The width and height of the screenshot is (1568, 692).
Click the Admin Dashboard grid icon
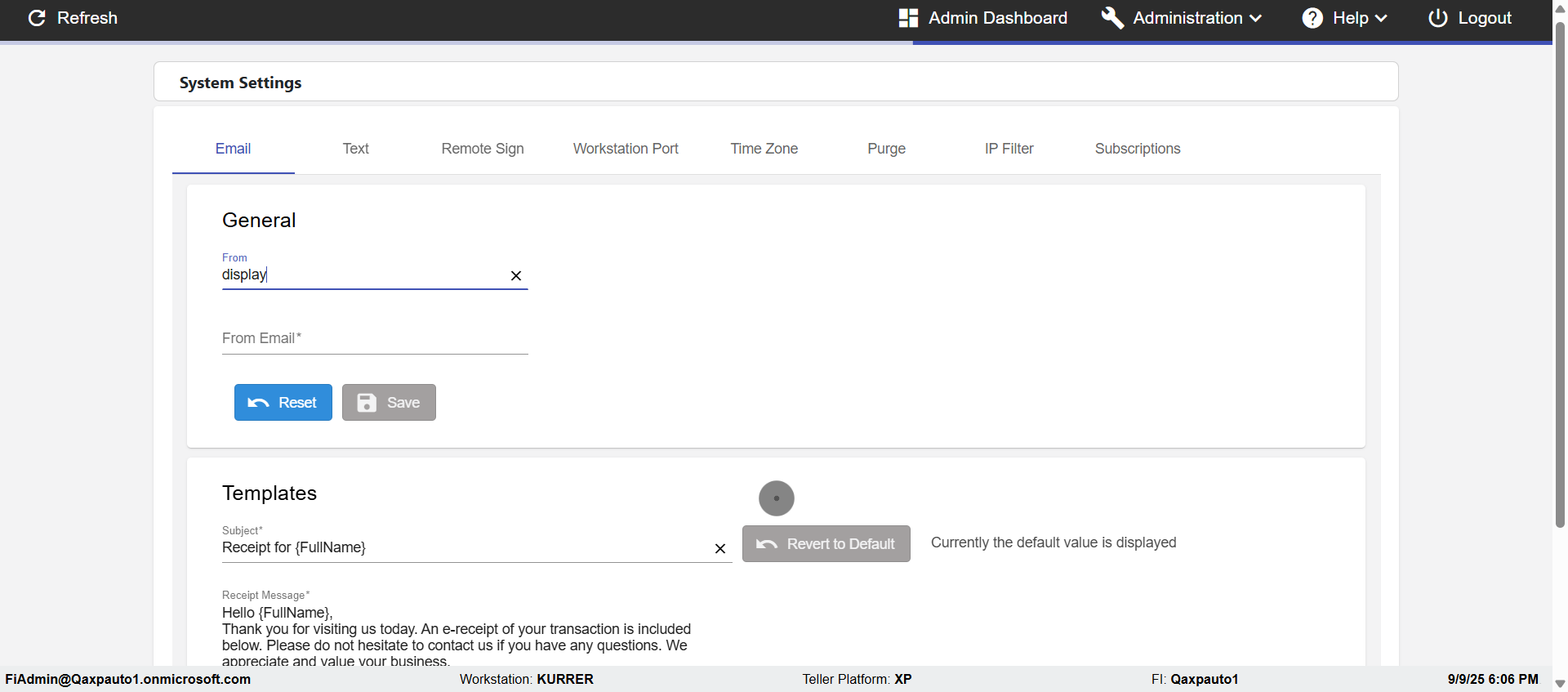908,18
